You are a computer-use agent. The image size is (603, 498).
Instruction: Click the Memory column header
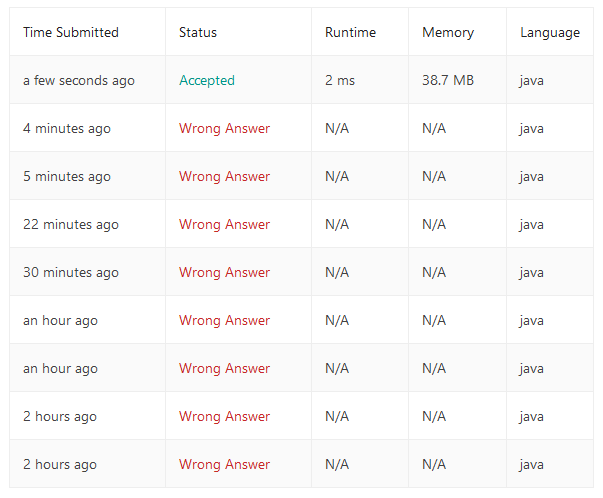point(448,33)
